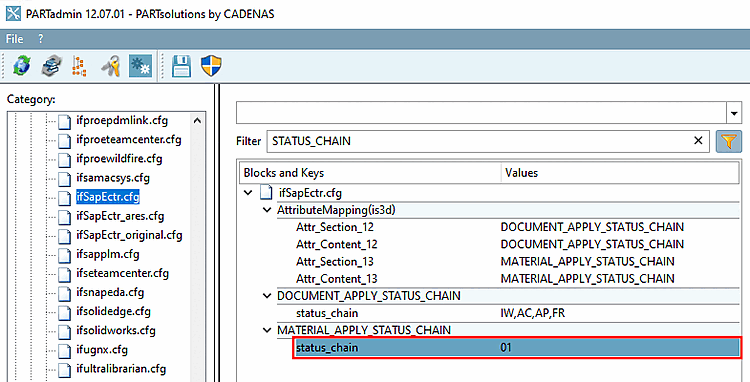Collapse the AttributeMapping(is3d) block
Viewport: 750px width, 382px height.
pyautogui.click(x=267, y=210)
